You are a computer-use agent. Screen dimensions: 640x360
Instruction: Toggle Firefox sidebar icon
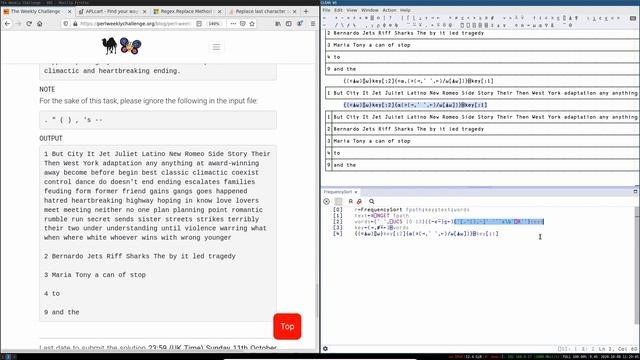coord(289,24)
